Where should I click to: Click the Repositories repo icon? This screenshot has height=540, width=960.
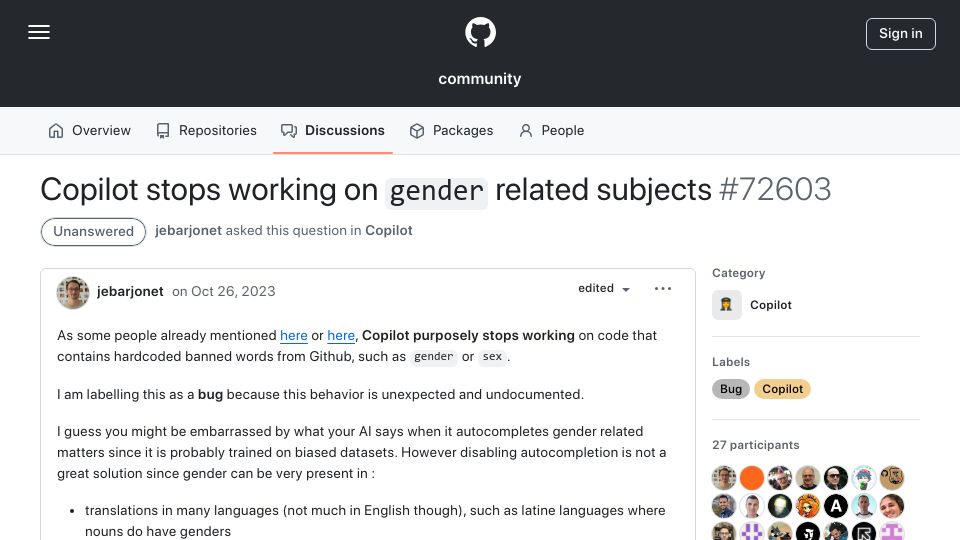(163, 131)
